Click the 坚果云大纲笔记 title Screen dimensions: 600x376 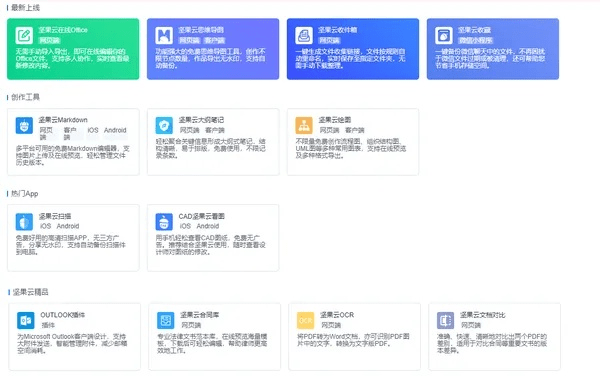(201, 120)
